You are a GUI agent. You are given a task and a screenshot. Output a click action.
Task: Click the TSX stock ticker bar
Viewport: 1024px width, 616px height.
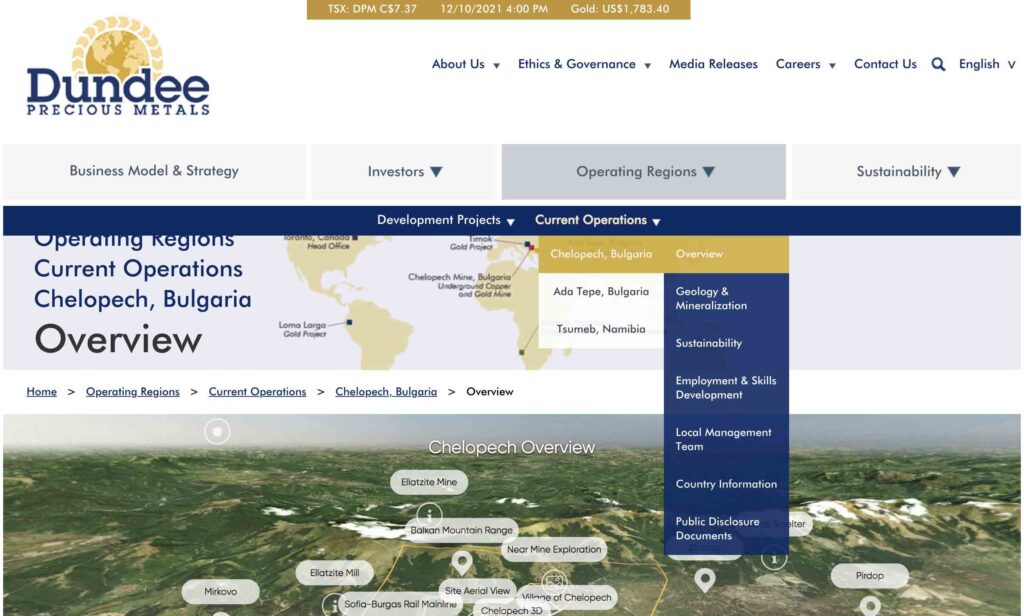[x=498, y=9]
